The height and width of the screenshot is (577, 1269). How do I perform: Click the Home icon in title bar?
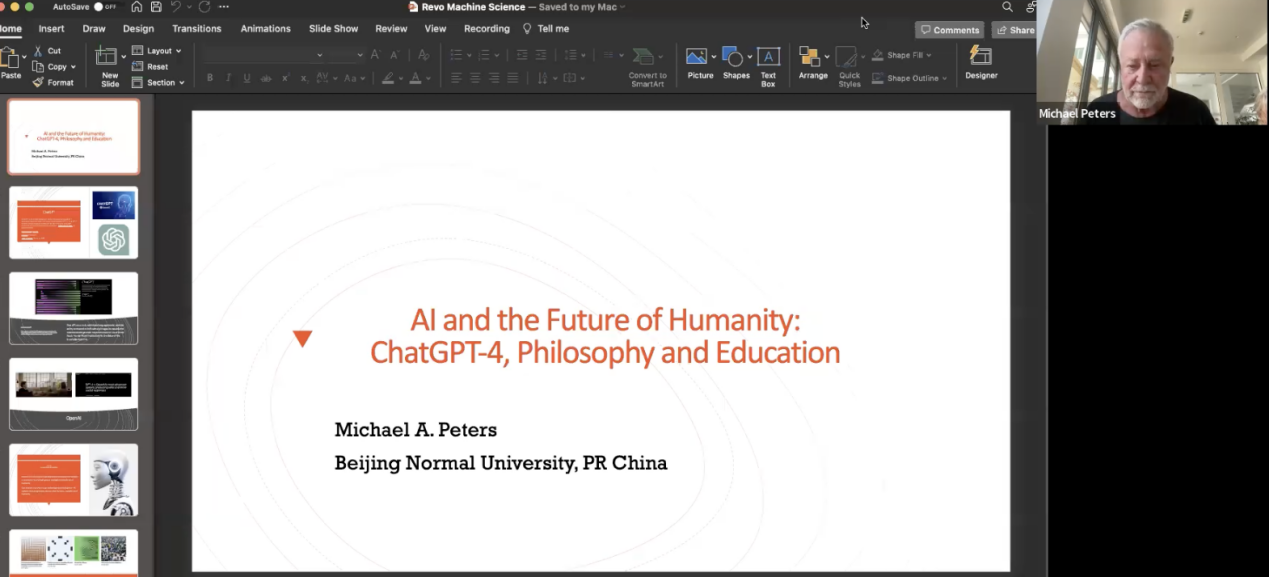point(137,7)
